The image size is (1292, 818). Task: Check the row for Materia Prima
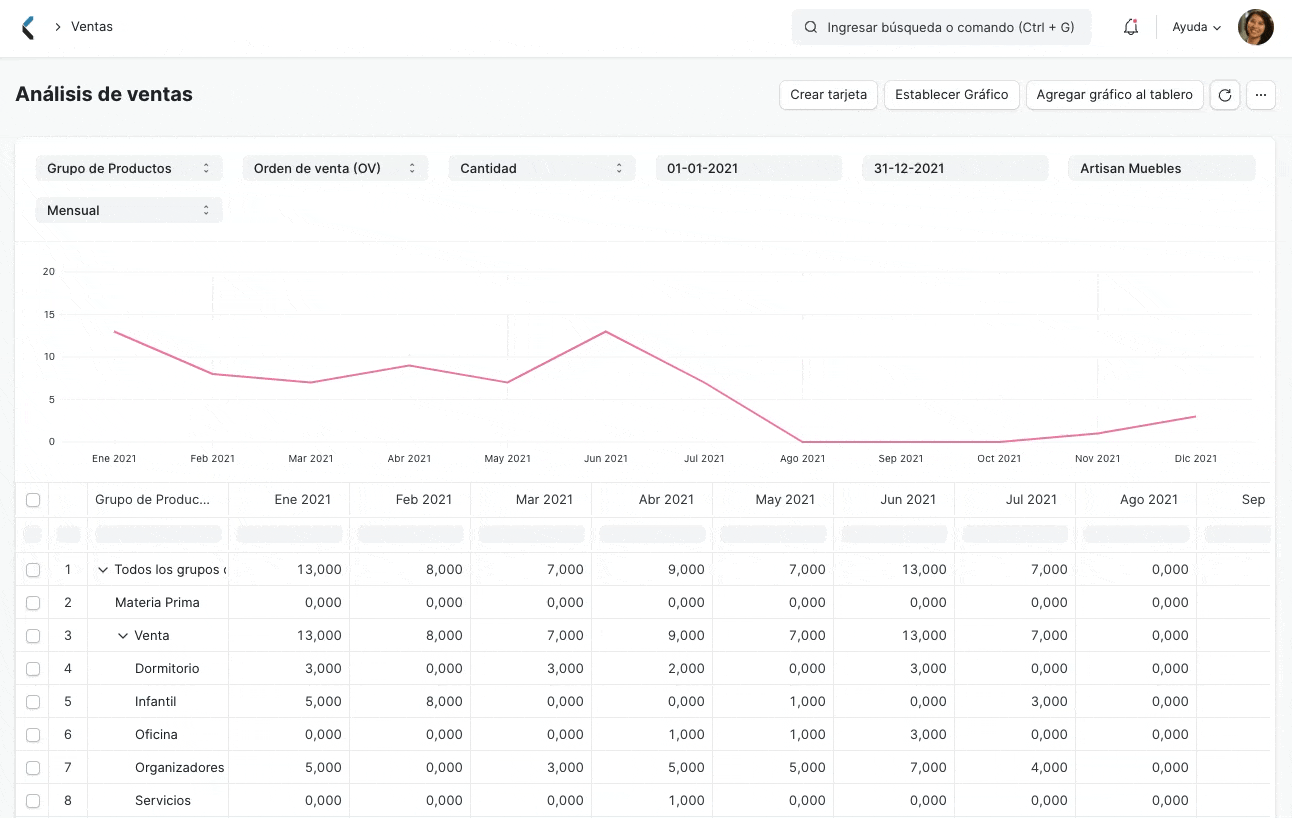pos(33,602)
